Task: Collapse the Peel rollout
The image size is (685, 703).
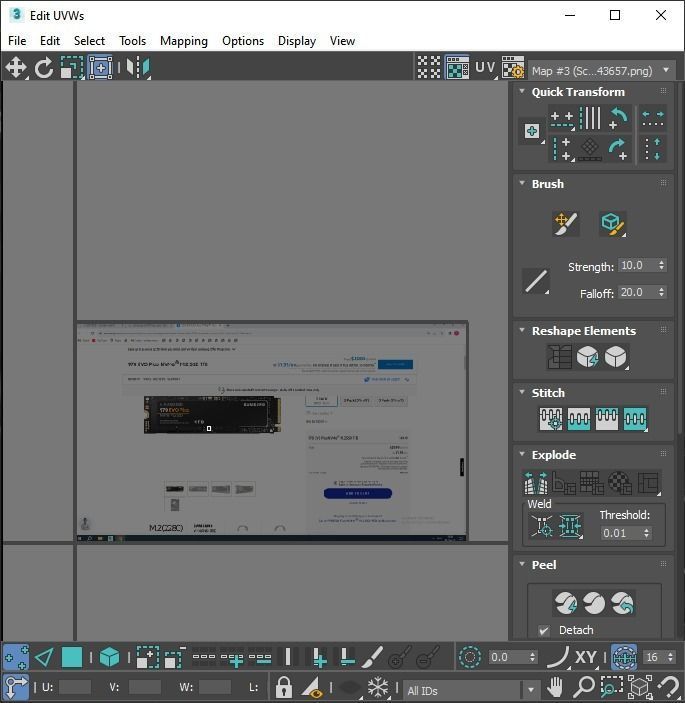Action: pos(522,564)
